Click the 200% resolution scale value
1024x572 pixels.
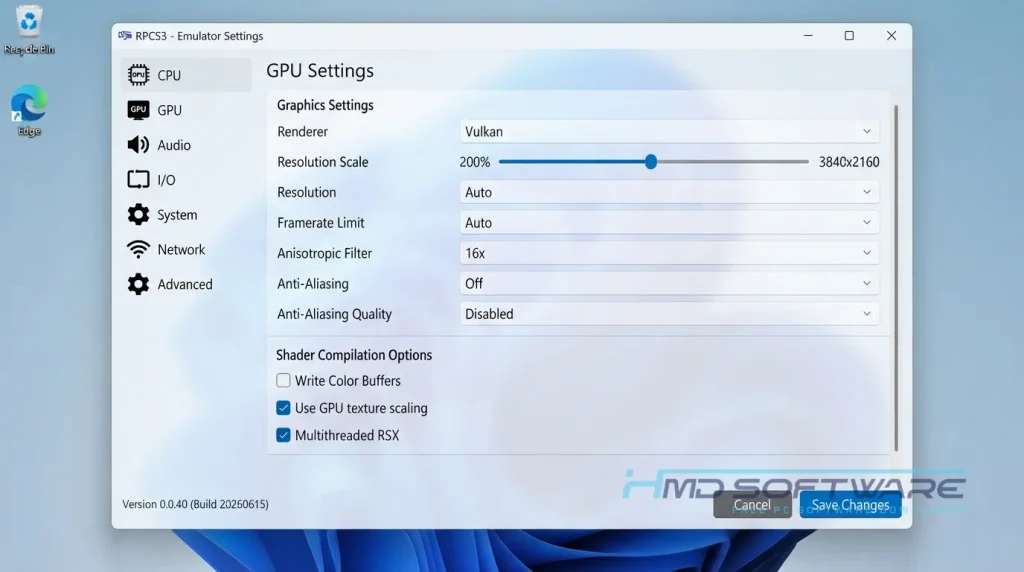[475, 162]
